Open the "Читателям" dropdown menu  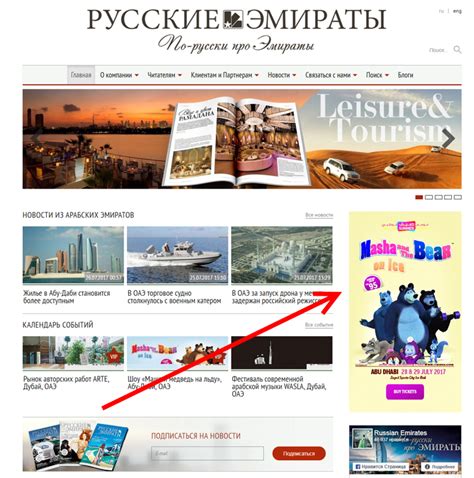[164, 75]
